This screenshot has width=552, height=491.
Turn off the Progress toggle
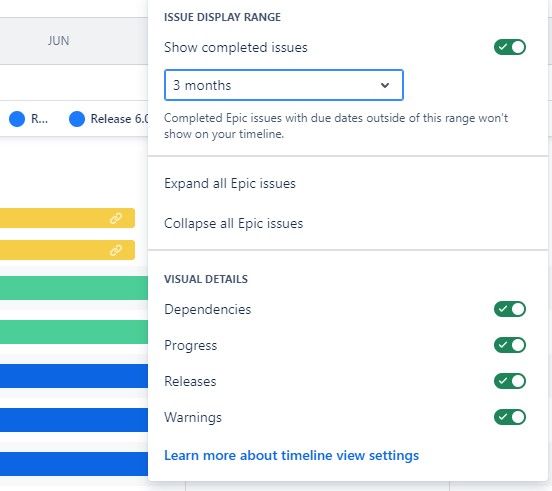tap(509, 345)
